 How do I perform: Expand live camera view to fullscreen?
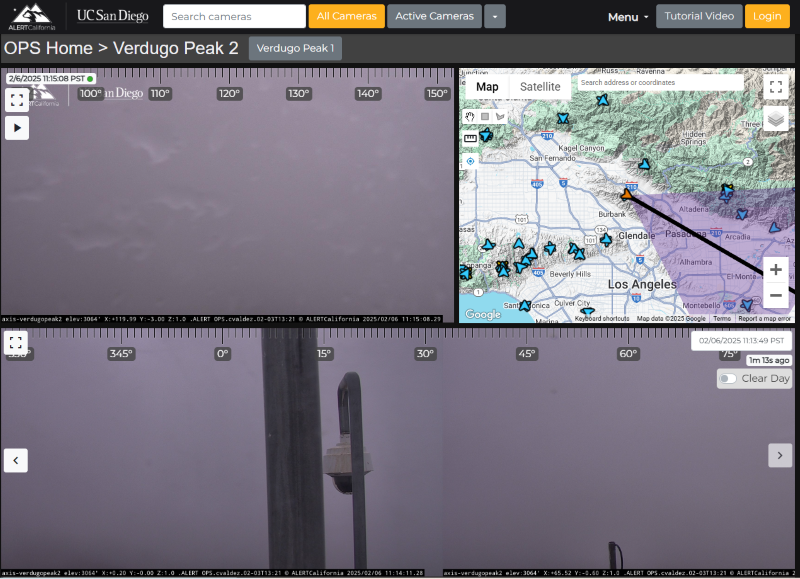tap(17, 100)
